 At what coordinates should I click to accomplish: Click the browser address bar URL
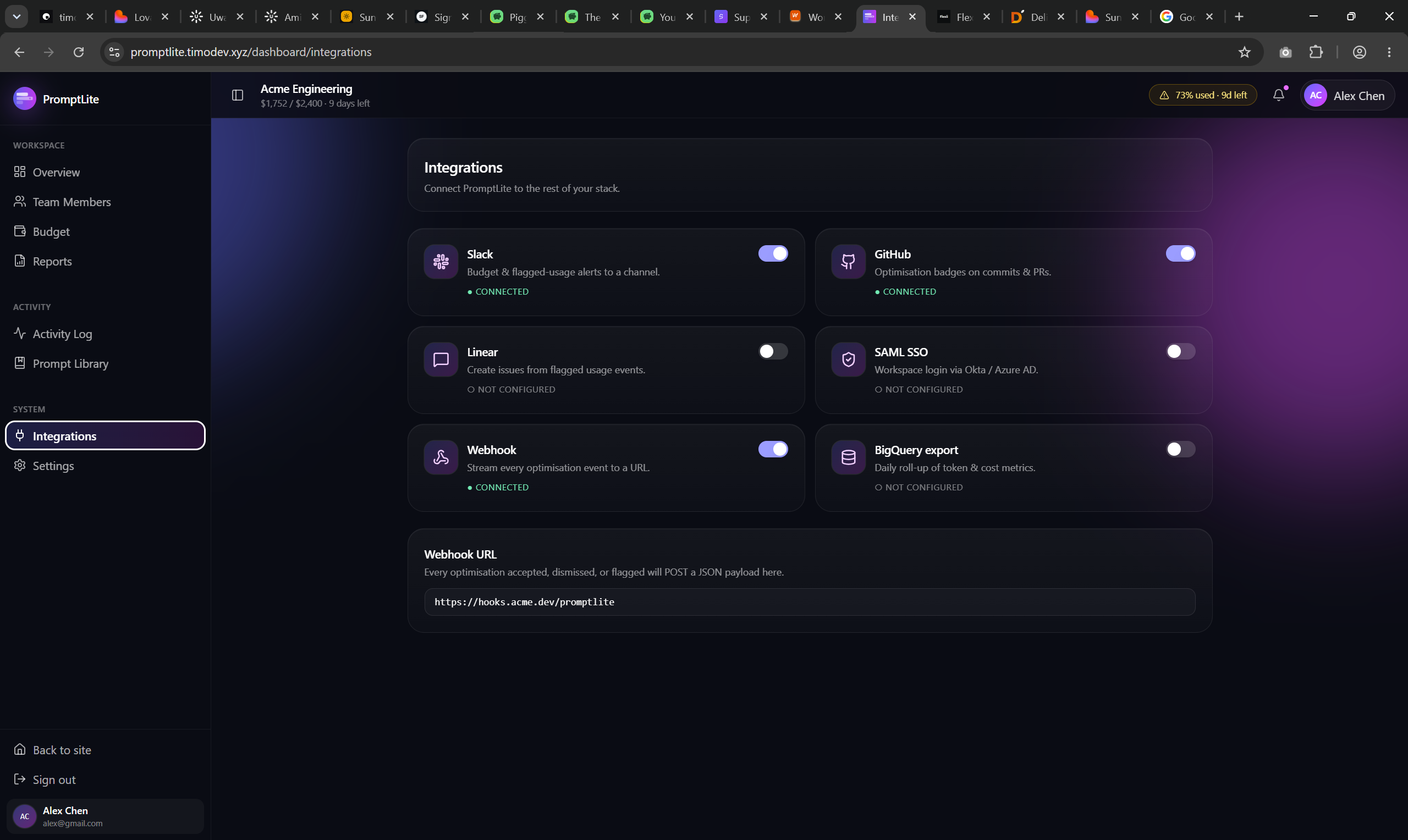click(251, 52)
